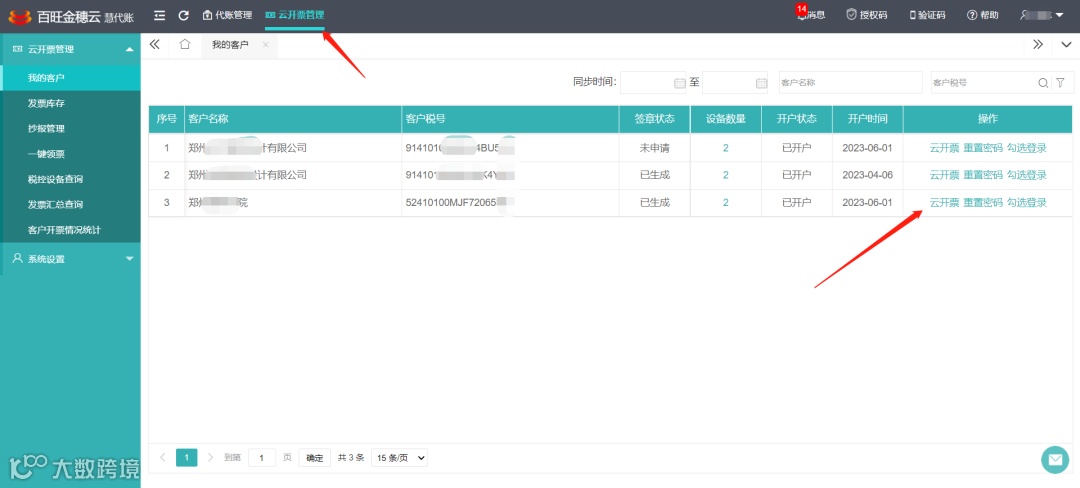Close the 我的客户 tab

[x=266, y=45]
